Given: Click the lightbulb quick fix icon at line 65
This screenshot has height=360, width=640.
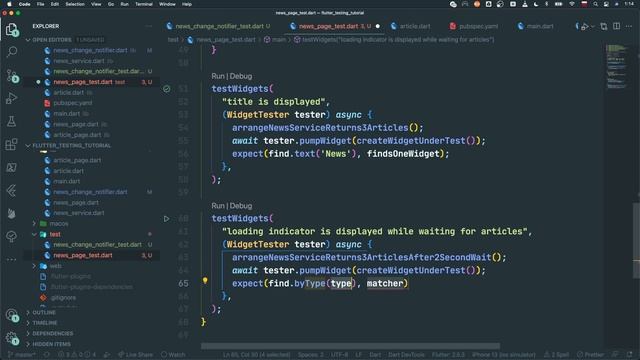Looking at the screenshot, I should [x=205, y=280].
